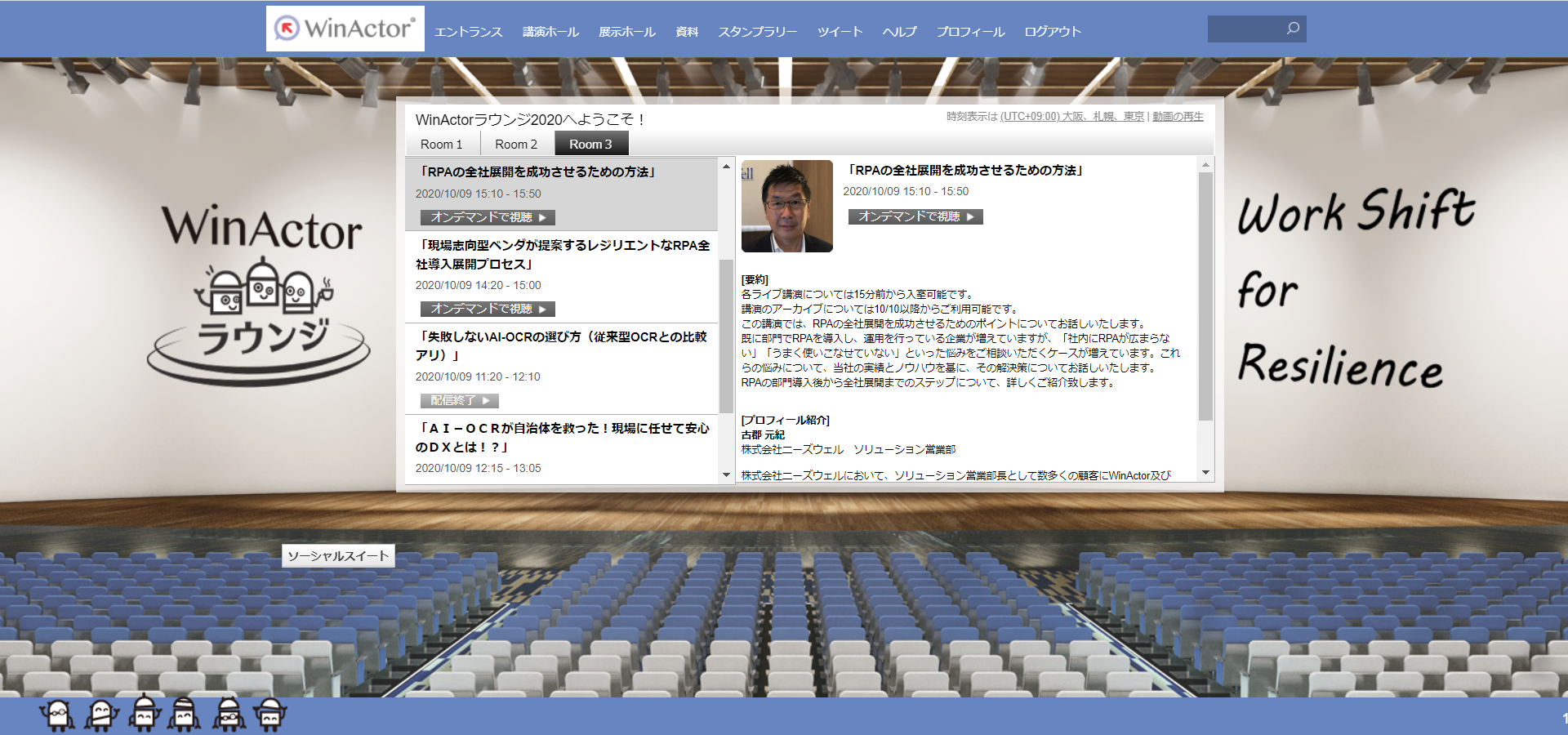The height and width of the screenshot is (735, 1568).
Task: Select session 「現場志向型ベンダが提案する…」 title
Action: pyautogui.click(x=563, y=255)
